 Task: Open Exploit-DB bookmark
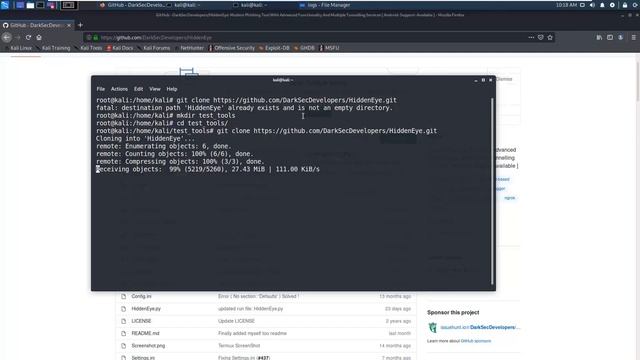274,48
